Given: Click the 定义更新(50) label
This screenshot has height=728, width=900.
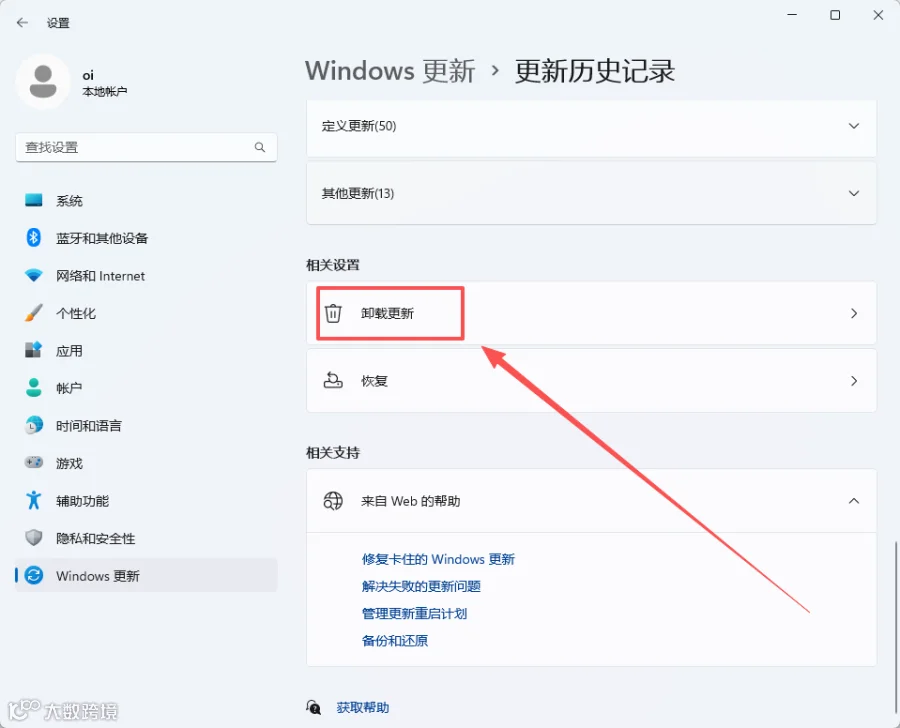Looking at the screenshot, I should (x=359, y=126).
